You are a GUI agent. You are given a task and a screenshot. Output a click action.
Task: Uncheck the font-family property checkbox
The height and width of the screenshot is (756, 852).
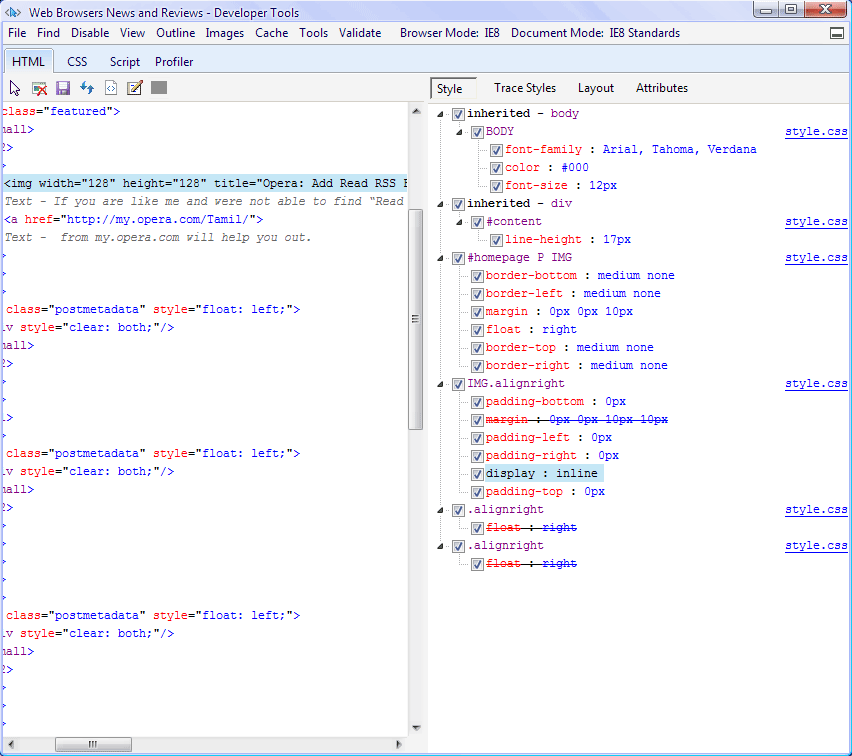(496, 150)
